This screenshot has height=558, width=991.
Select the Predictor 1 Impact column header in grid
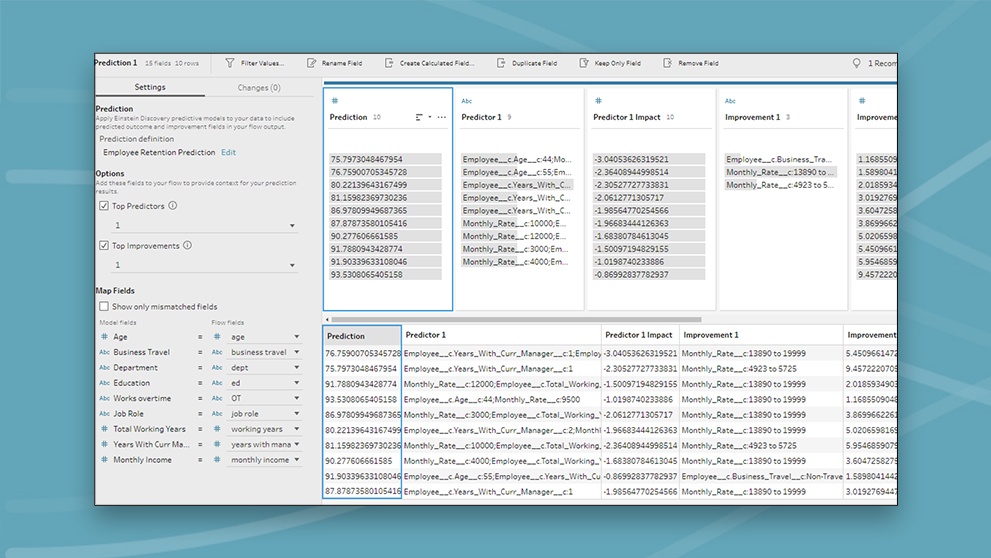click(639, 336)
